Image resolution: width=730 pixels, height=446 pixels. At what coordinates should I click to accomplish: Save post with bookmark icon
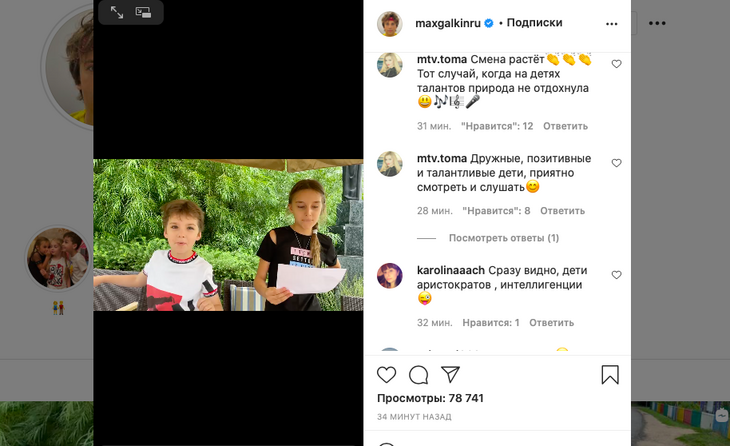(610, 375)
